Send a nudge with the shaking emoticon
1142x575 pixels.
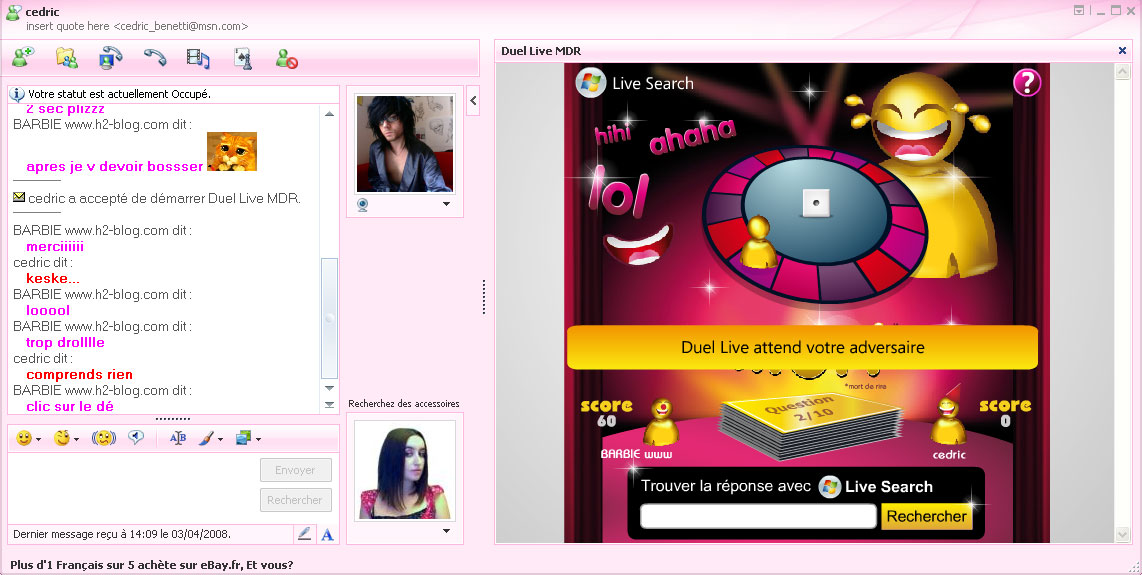coord(102,438)
